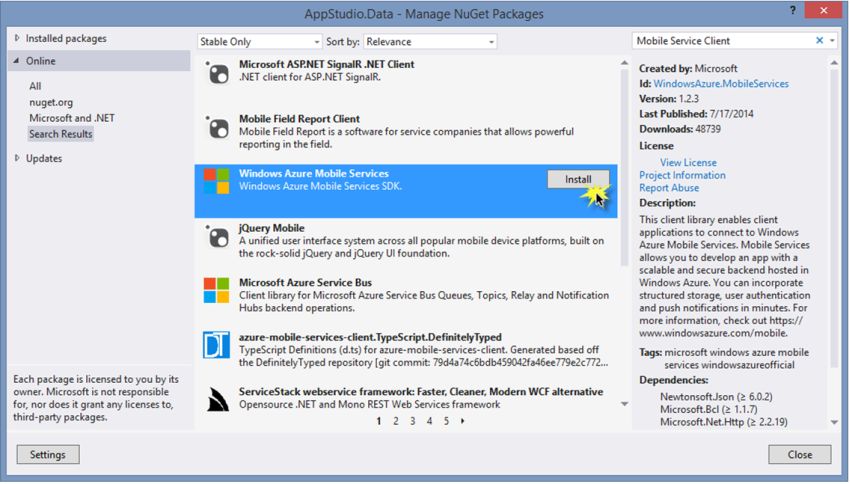Select the azure-mobile-services-client.TypeScript.DefinitelyTyped package
The image size is (850, 484).
[x=406, y=356]
